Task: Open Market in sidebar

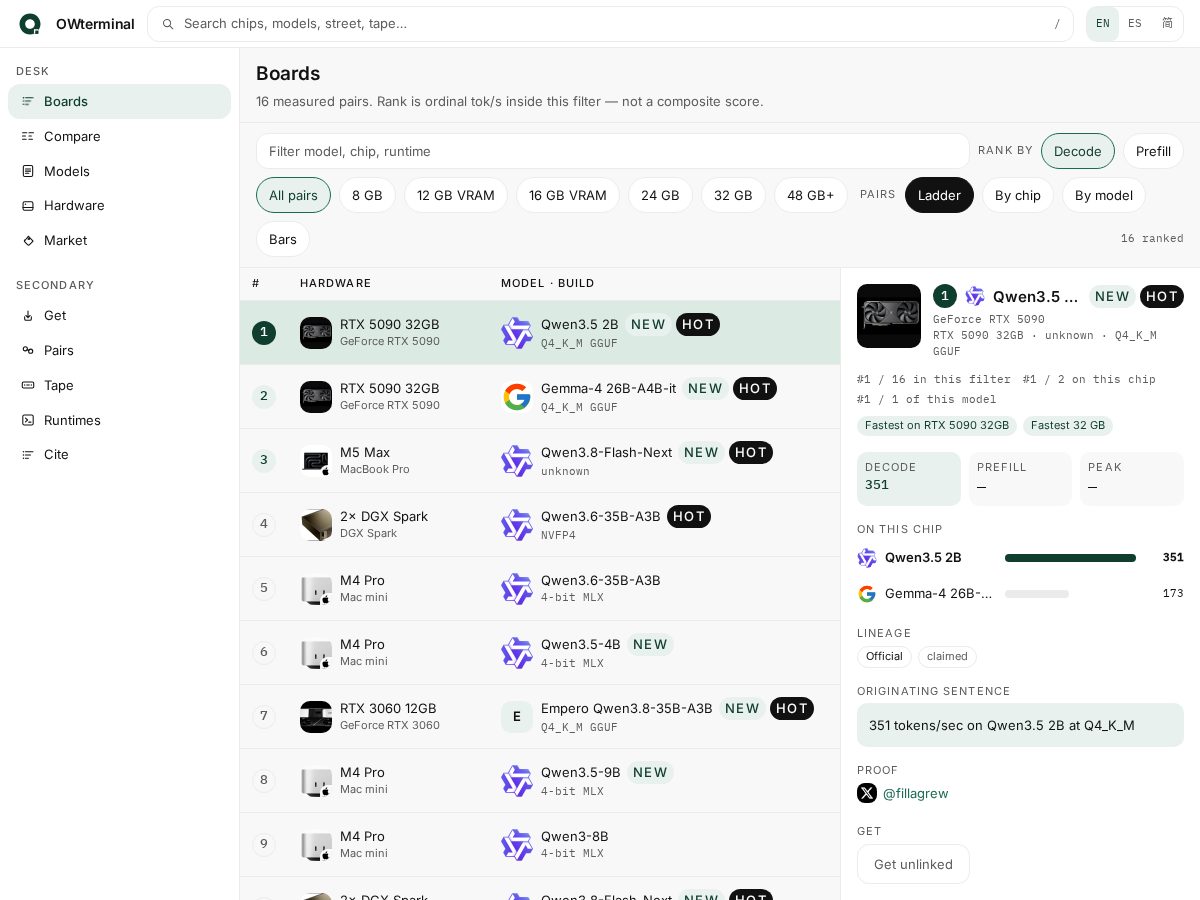Action: click(119, 240)
